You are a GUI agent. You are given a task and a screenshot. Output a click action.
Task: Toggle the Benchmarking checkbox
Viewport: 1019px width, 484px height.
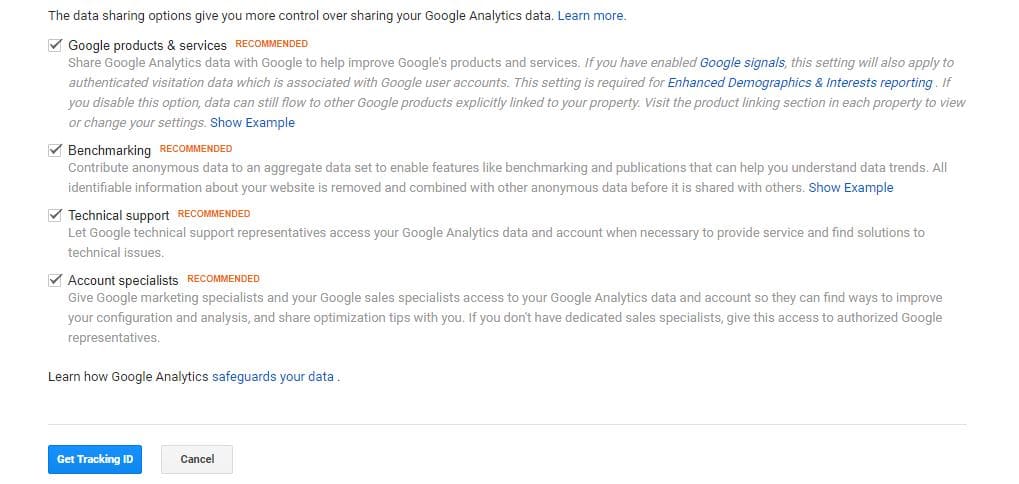[55, 150]
